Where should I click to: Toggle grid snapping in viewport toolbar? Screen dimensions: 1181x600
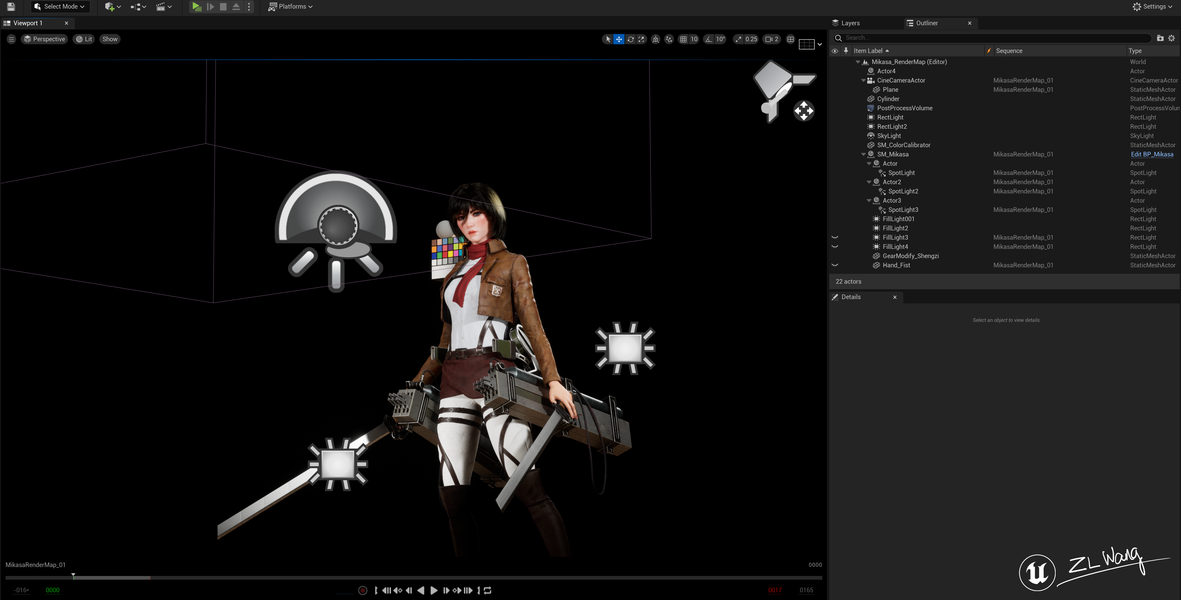[683, 39]
